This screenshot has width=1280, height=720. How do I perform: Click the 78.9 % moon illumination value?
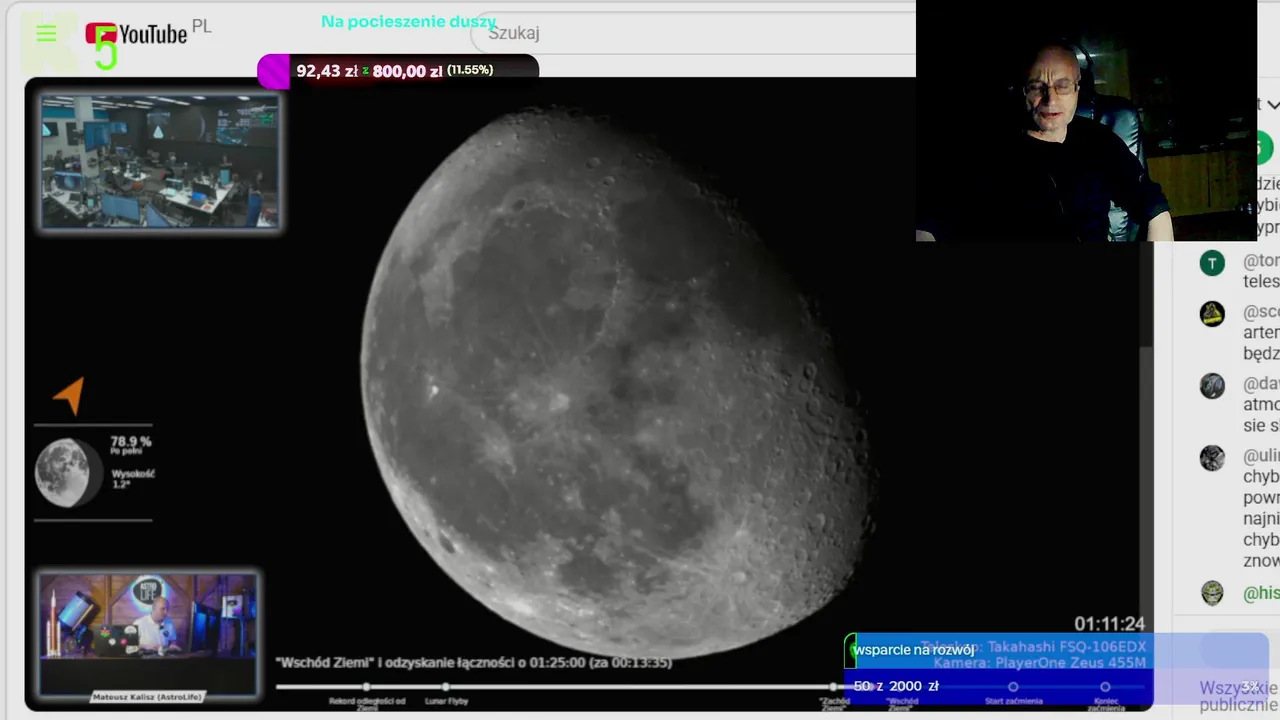(131, 441)
